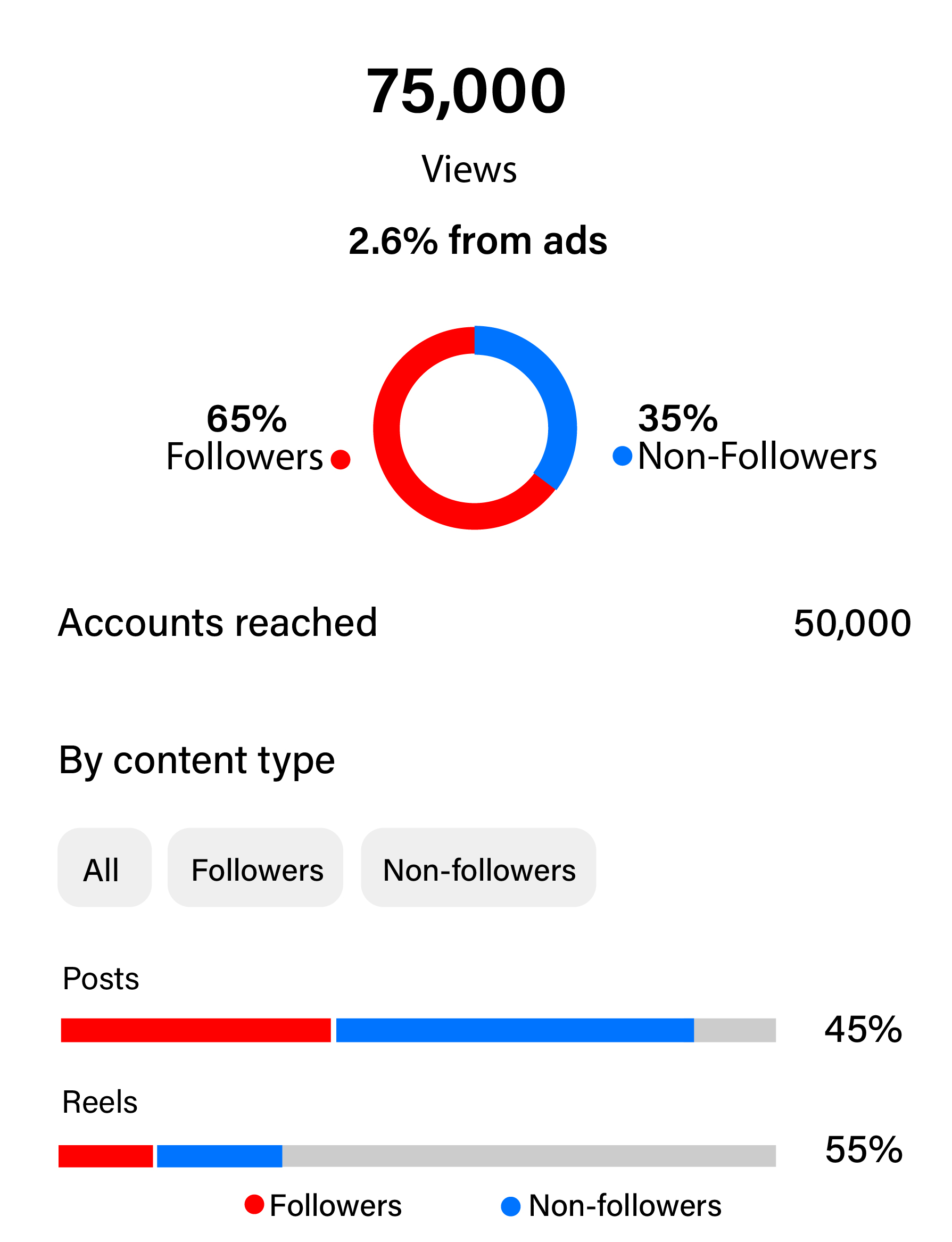The width and height of the screenshot is (952, 1242).
Task: Click the red segment of the Posts bar
Action: [195, 1030]
